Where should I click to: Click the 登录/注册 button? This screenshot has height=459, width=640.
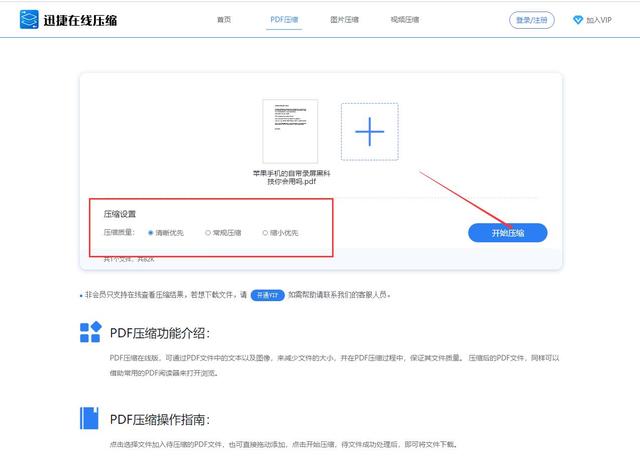click(x=531, y=20)
